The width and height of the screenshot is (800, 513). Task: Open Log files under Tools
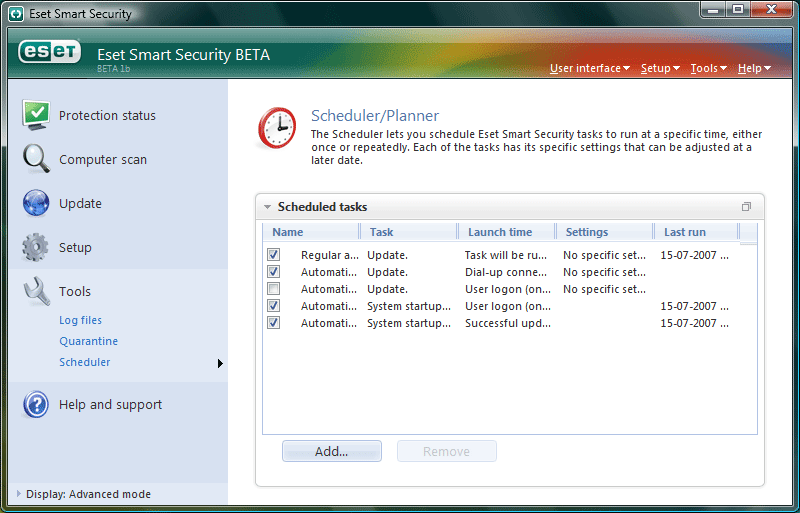click(x=80, y=320)
